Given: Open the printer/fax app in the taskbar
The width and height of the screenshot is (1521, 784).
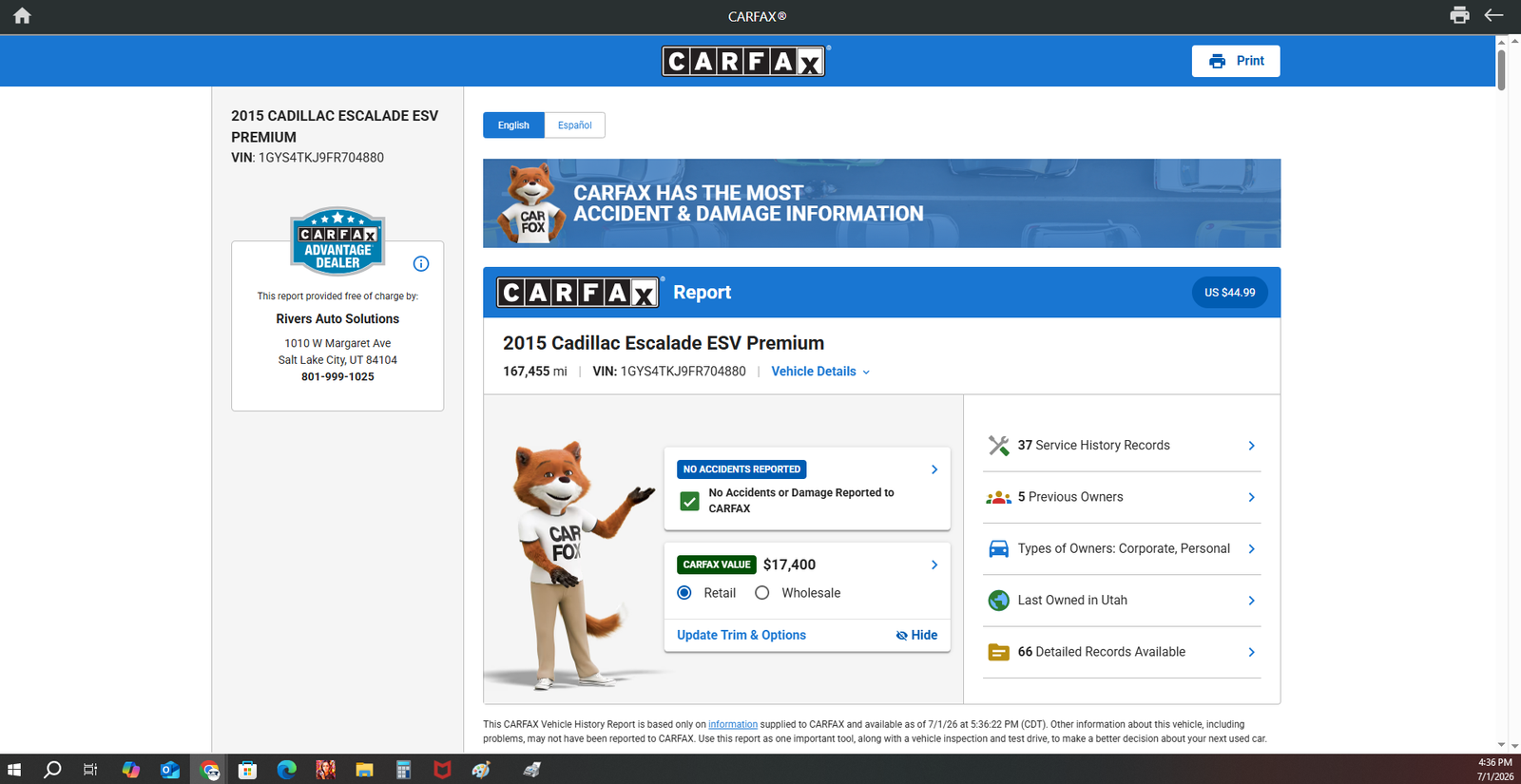Looking at the screenshot, I should (x=531, y=770).
